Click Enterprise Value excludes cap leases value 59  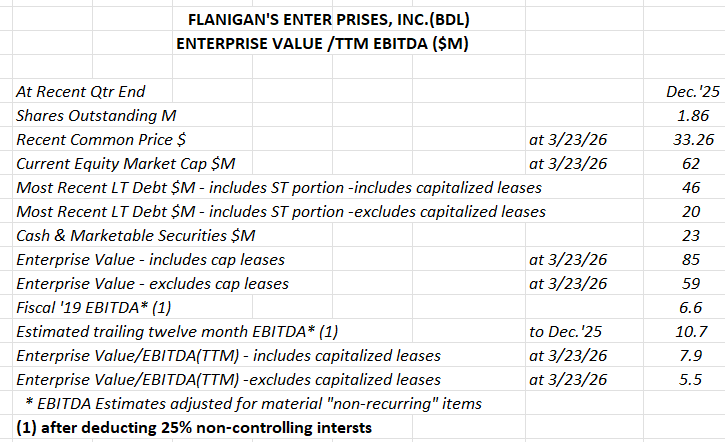click(691, 284)
